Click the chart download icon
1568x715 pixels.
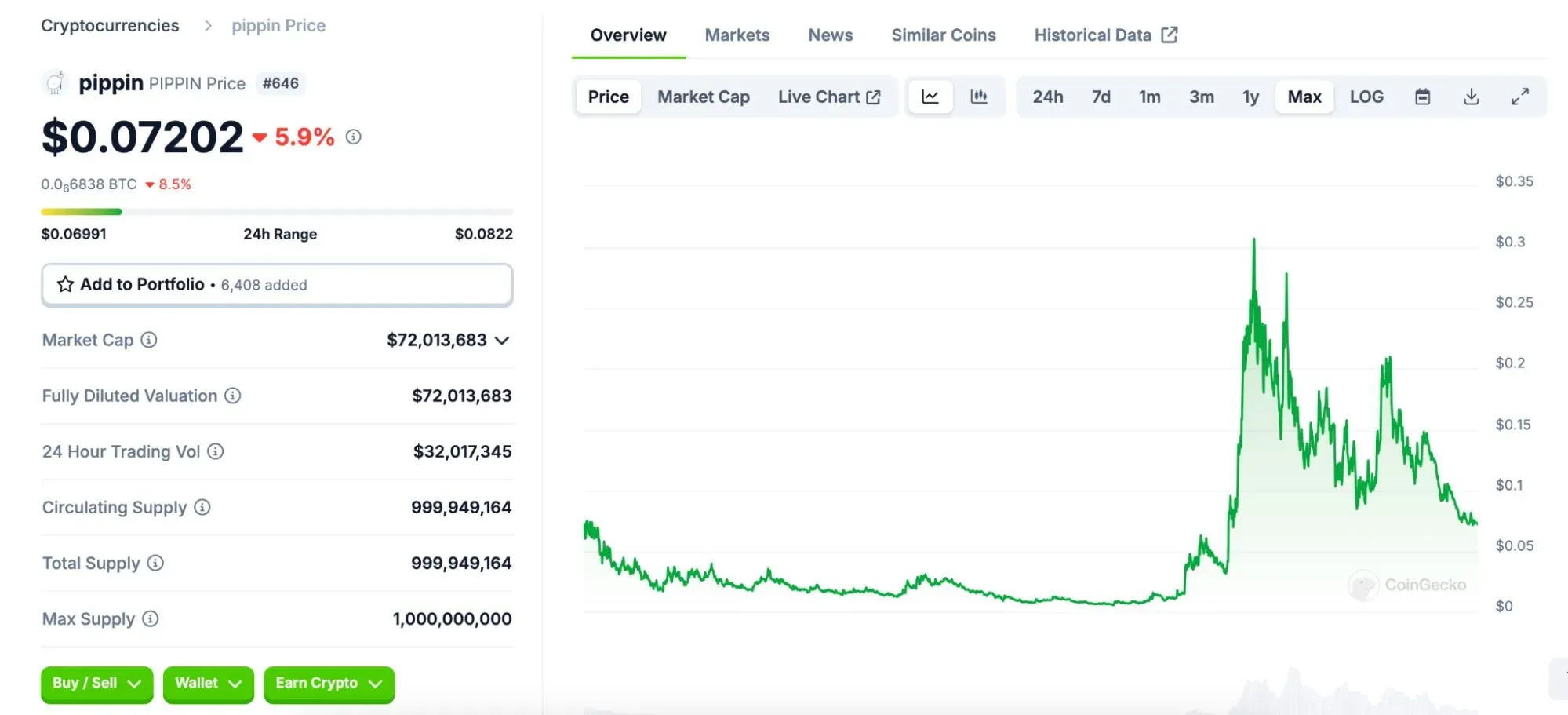[x=1472, y=96]
